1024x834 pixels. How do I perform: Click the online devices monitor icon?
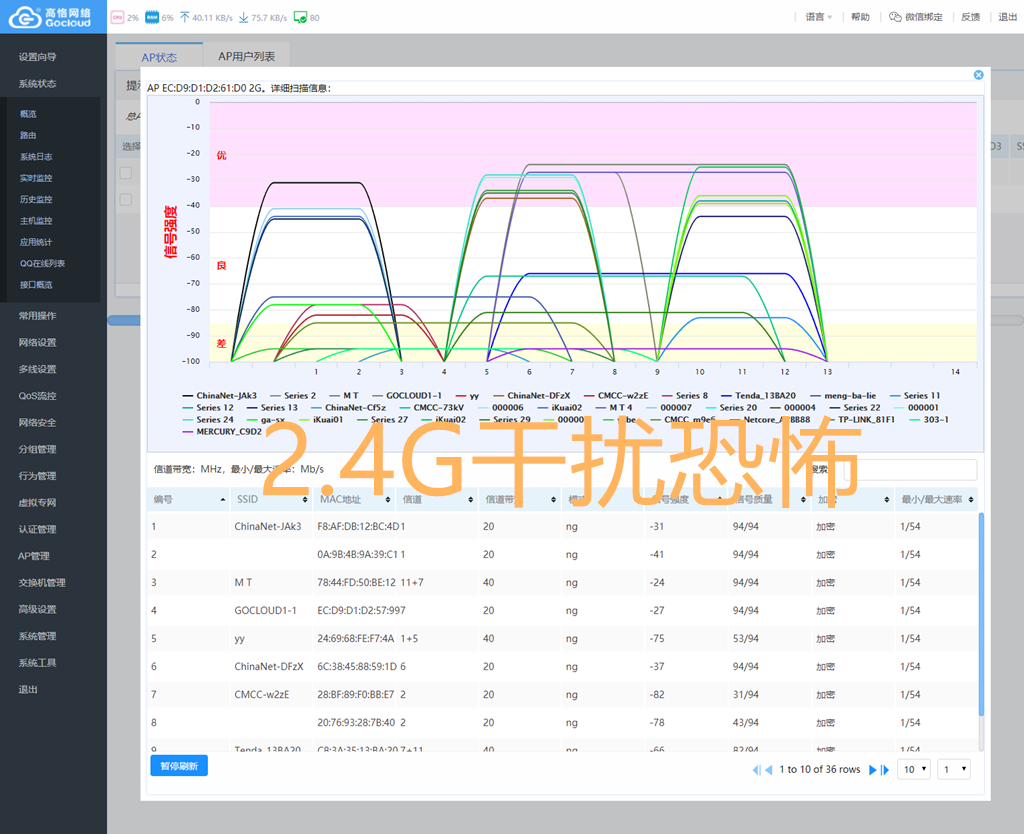300,18
